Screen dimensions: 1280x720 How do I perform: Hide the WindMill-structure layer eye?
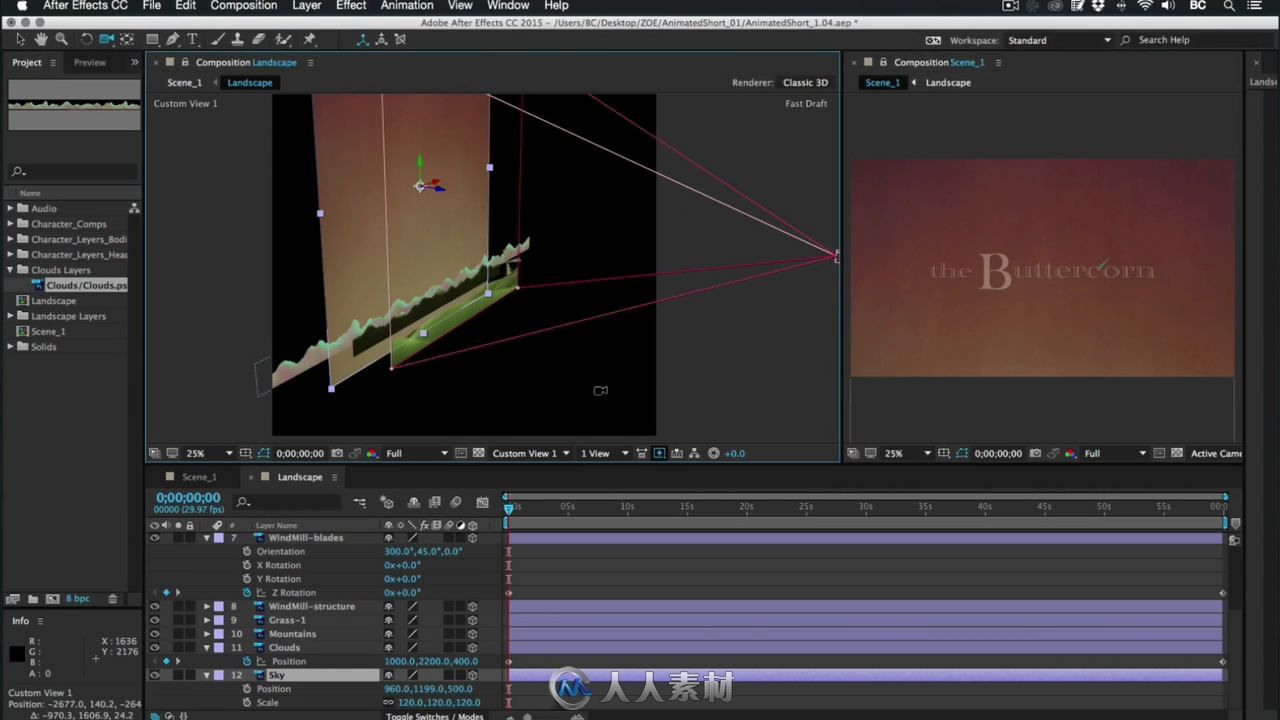(154, 606)
